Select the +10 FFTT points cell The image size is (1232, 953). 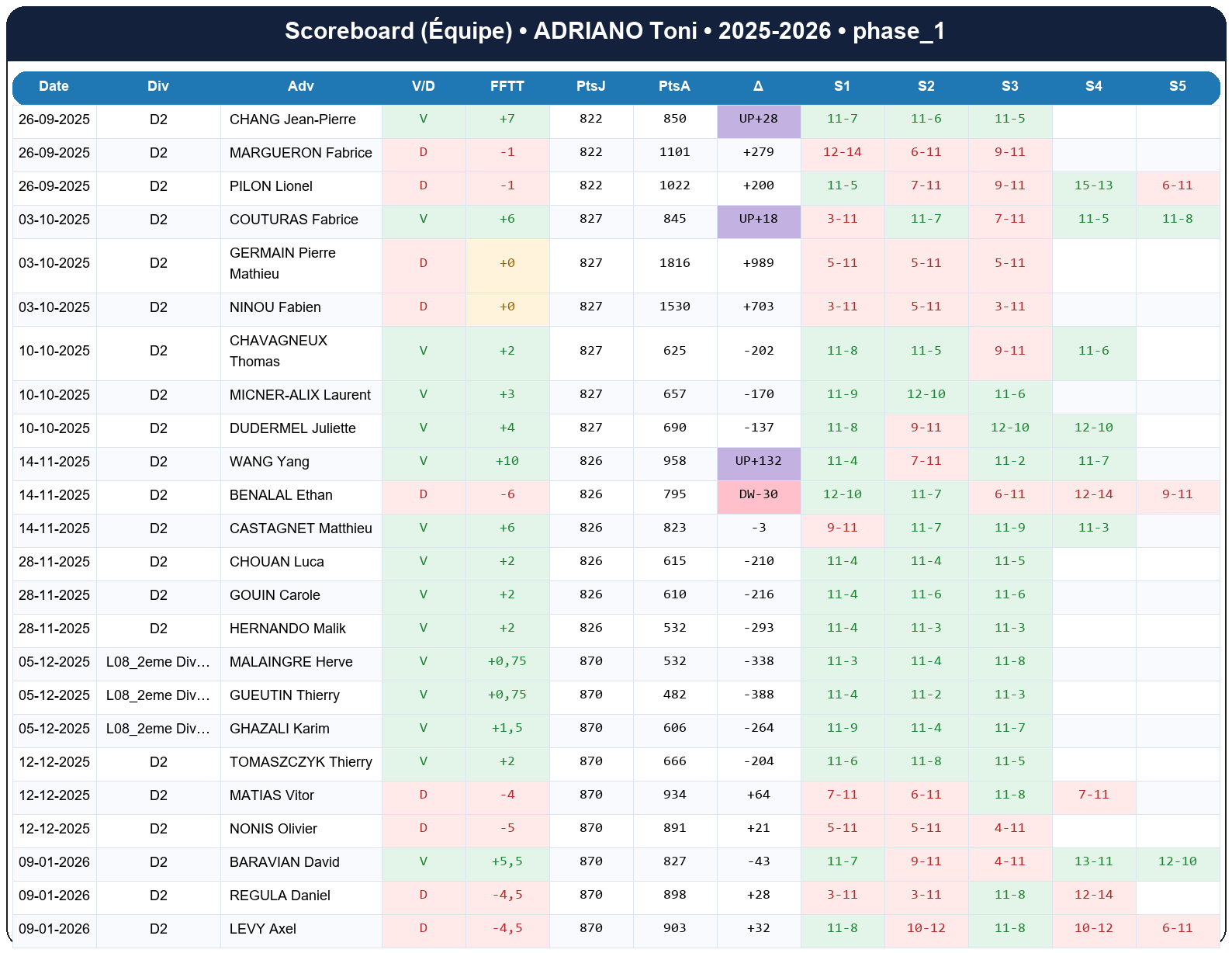click(507, 461)
